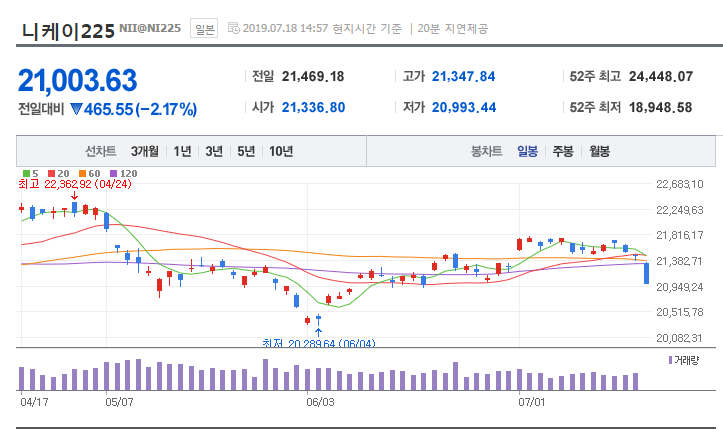Click the 04/17 date label on axis
The height and width of the screenshot is (436, 723).
[34, 402]
